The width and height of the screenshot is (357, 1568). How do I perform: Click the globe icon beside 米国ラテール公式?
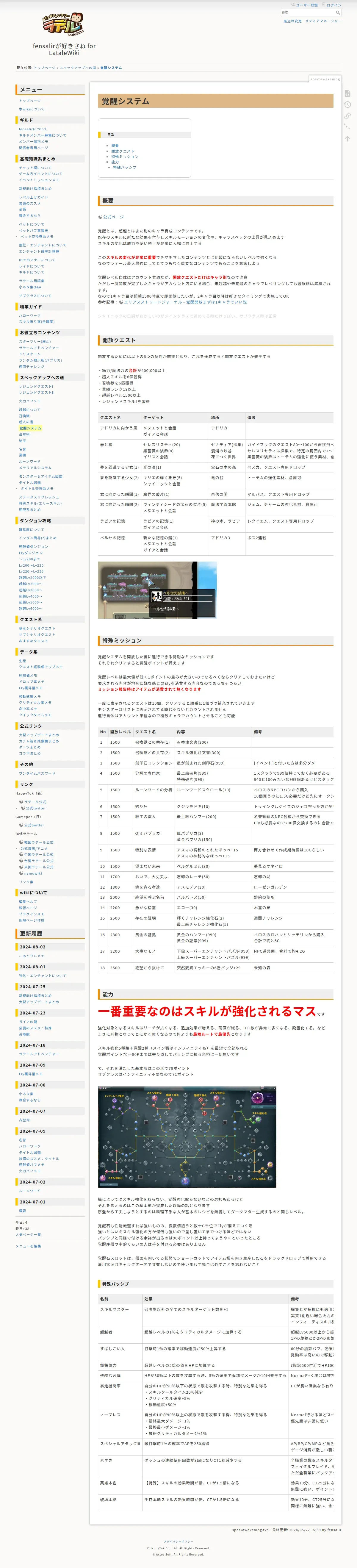coord(21,867)
